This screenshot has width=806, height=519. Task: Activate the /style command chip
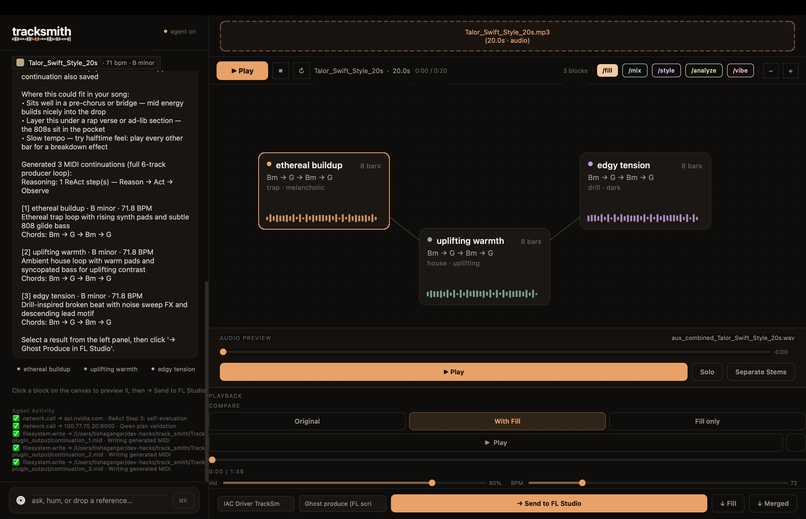point(666,70)
